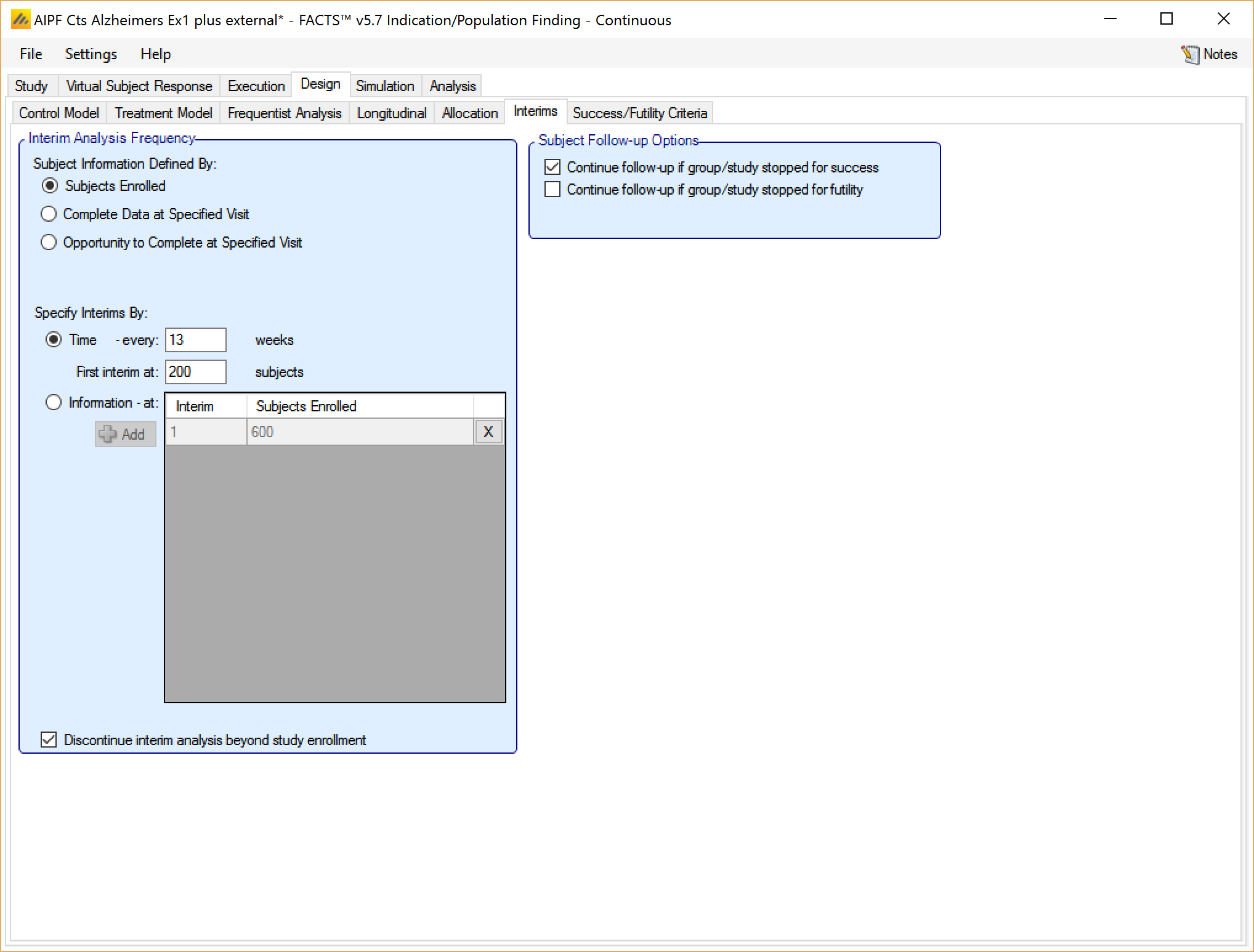Open the File menu
Screen dimensions: 1254x952
coord(31,54)
